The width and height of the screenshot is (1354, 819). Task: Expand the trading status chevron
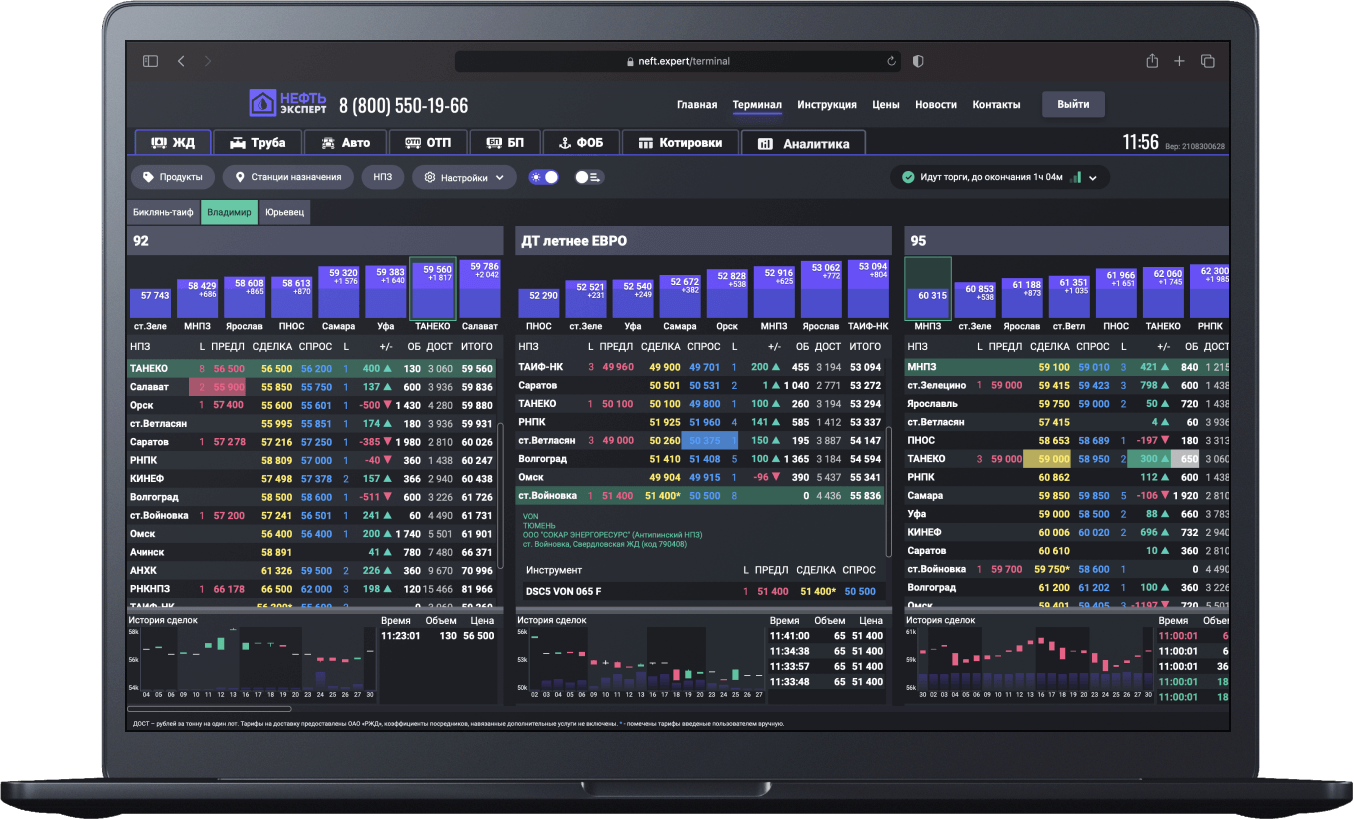click(x=1093, y=178)
